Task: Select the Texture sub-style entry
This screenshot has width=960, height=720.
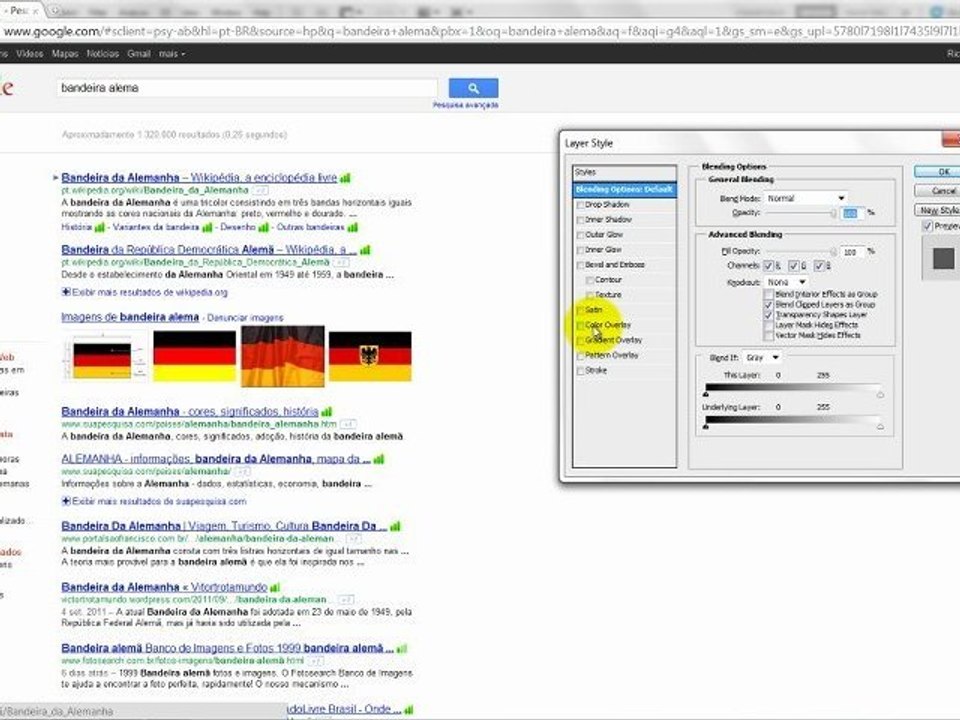Action: [608, 295]
